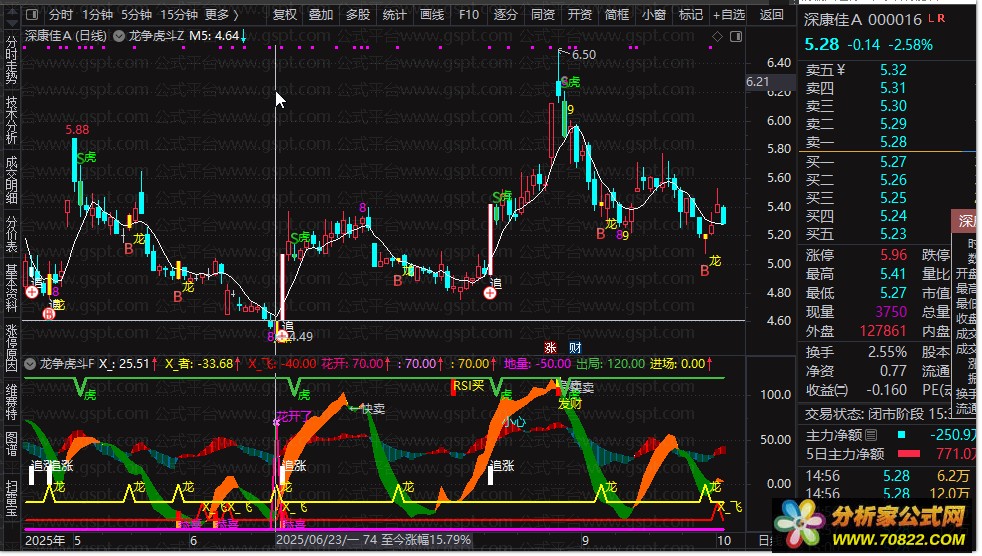Toggle the left panel icon before 分时
This screenshot has width=982, height=556.
[32, 14]
